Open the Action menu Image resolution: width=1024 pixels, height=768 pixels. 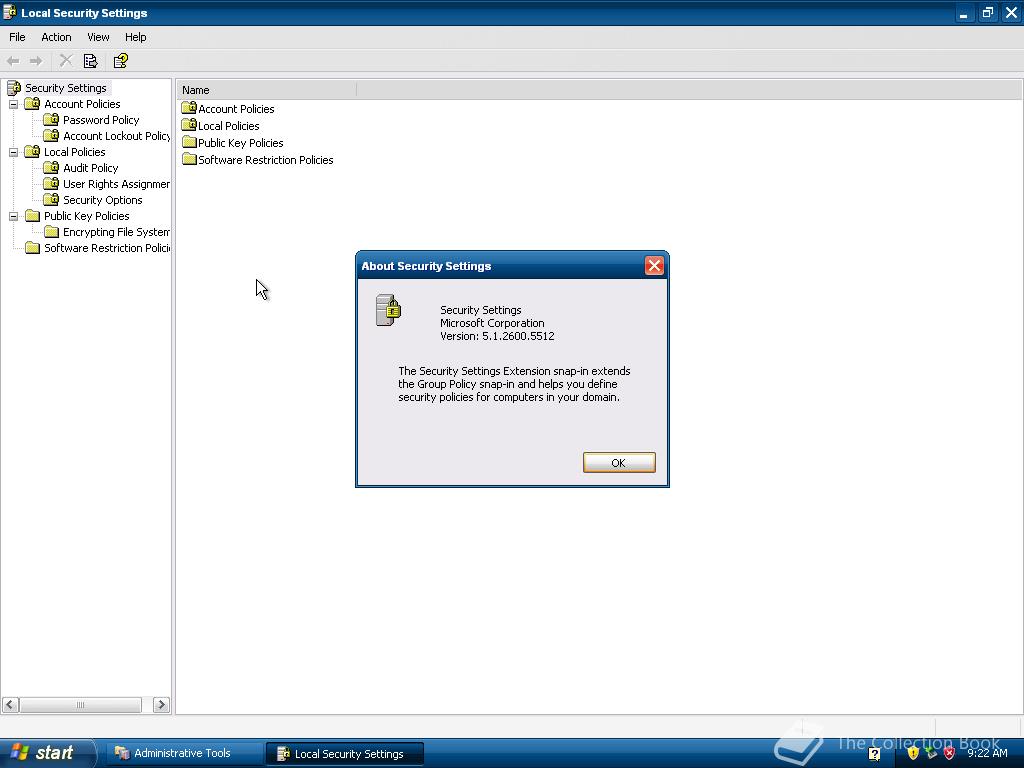tap(56, 37)
